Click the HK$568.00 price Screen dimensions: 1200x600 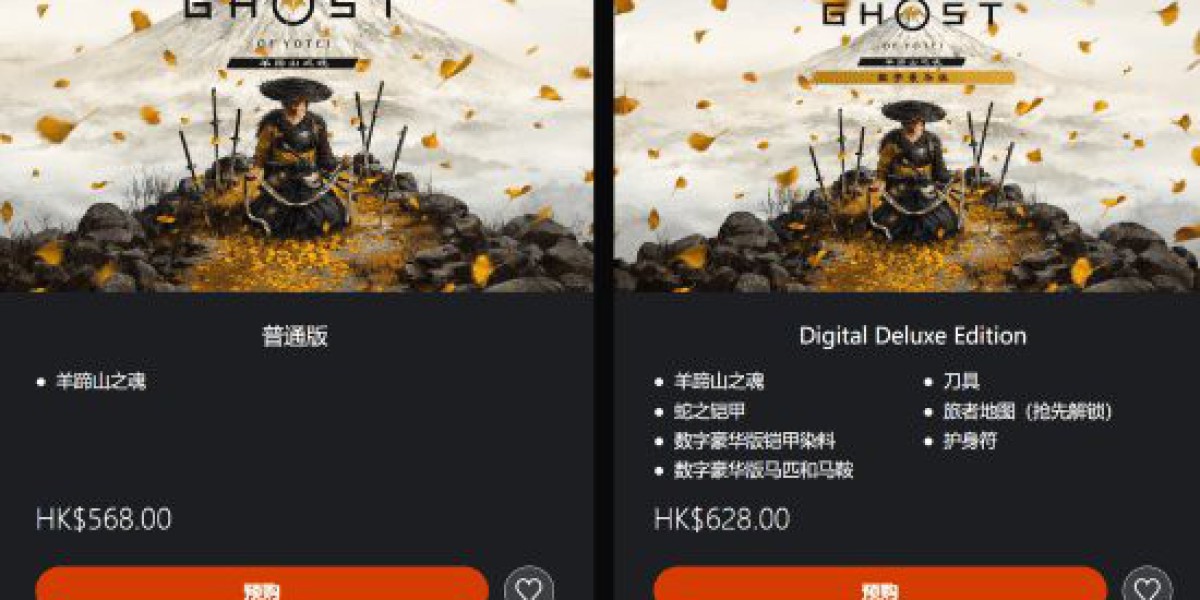click(x=104, y=520)
